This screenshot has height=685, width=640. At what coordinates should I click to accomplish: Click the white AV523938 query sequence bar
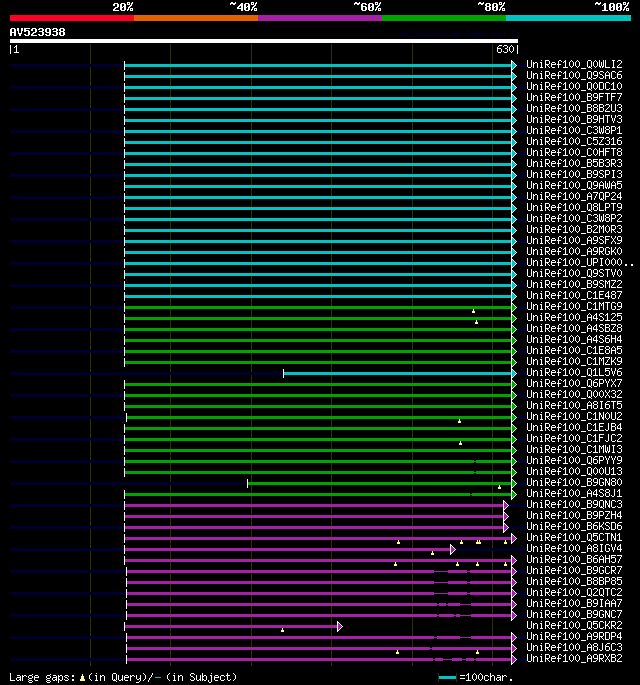click(x=264, y=41)
